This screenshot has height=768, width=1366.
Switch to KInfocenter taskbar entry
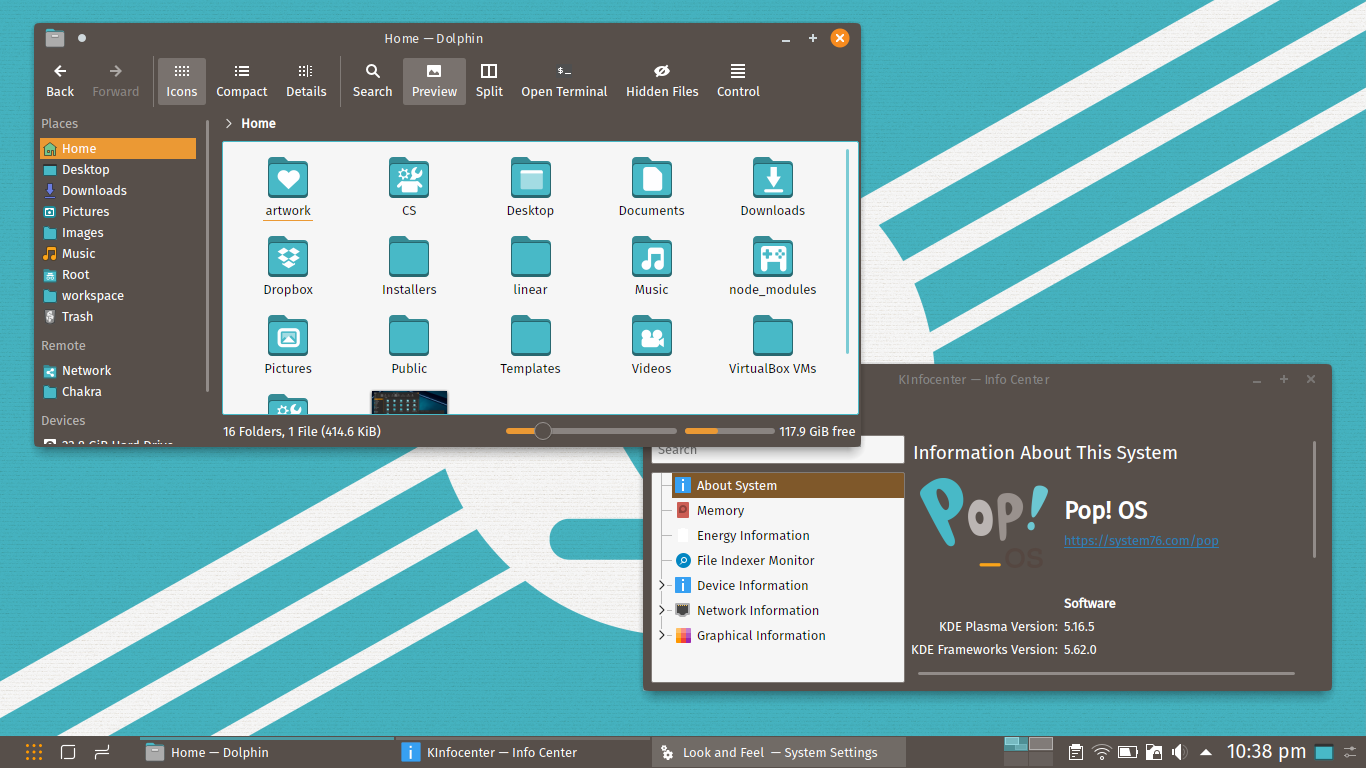pos(521,752)
